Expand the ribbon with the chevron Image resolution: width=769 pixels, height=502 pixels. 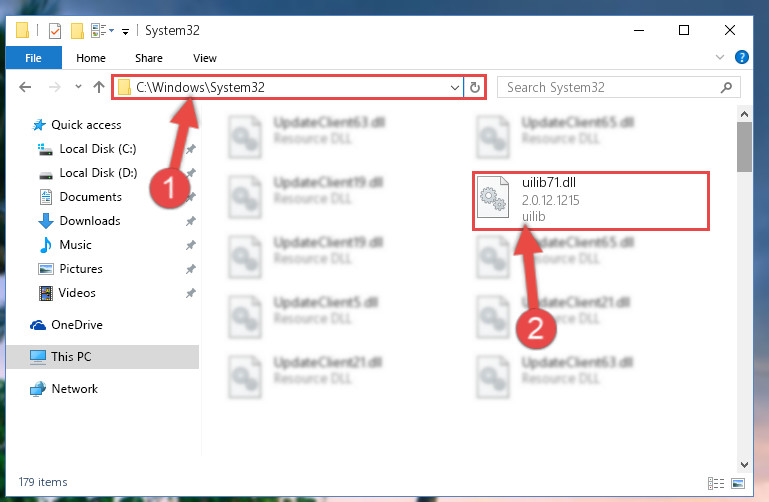(x=719, y=57)
